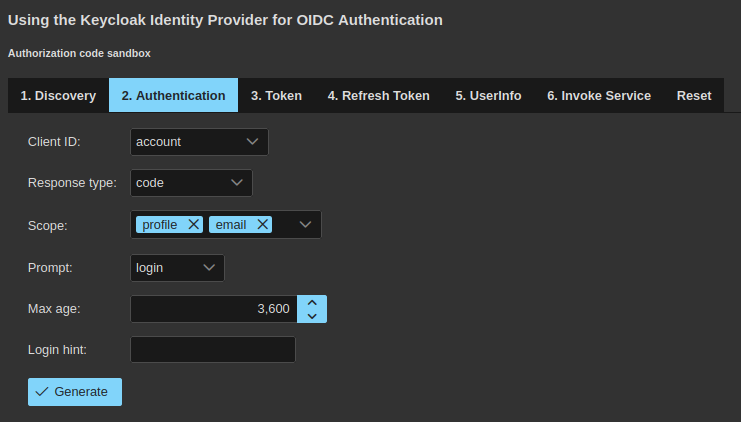741x422 pixels.
Task: Switch to the 5. UserInfo tab
Action: tap(488, 95)
